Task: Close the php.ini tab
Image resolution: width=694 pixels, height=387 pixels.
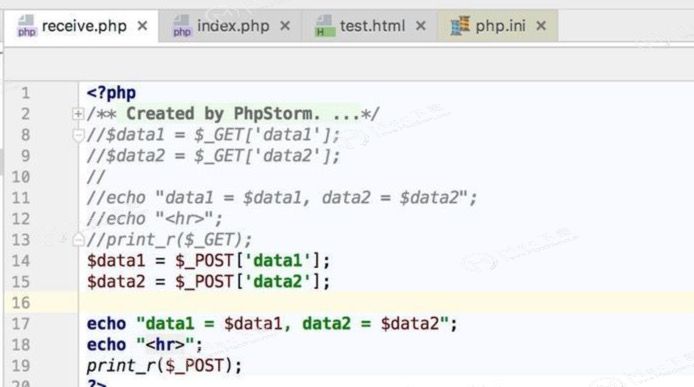Action: point(540,26)
